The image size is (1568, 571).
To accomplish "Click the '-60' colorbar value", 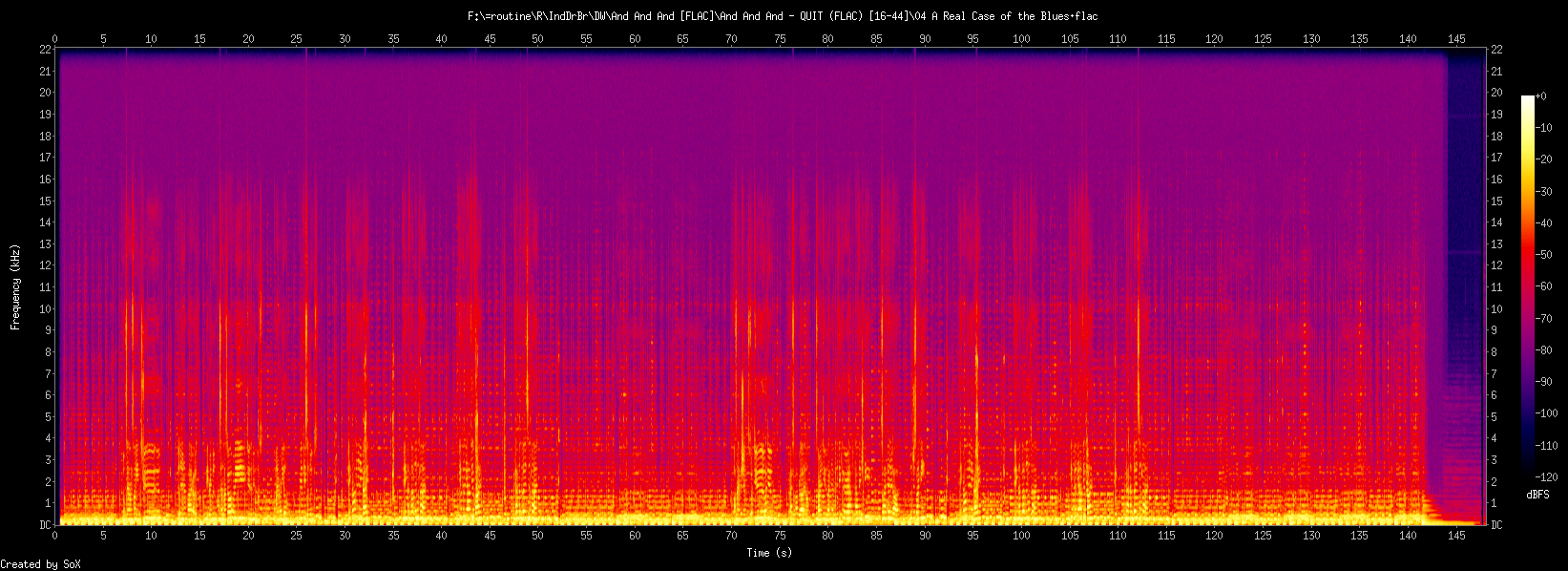I will pyautogui.click(x=1543, y=286).
